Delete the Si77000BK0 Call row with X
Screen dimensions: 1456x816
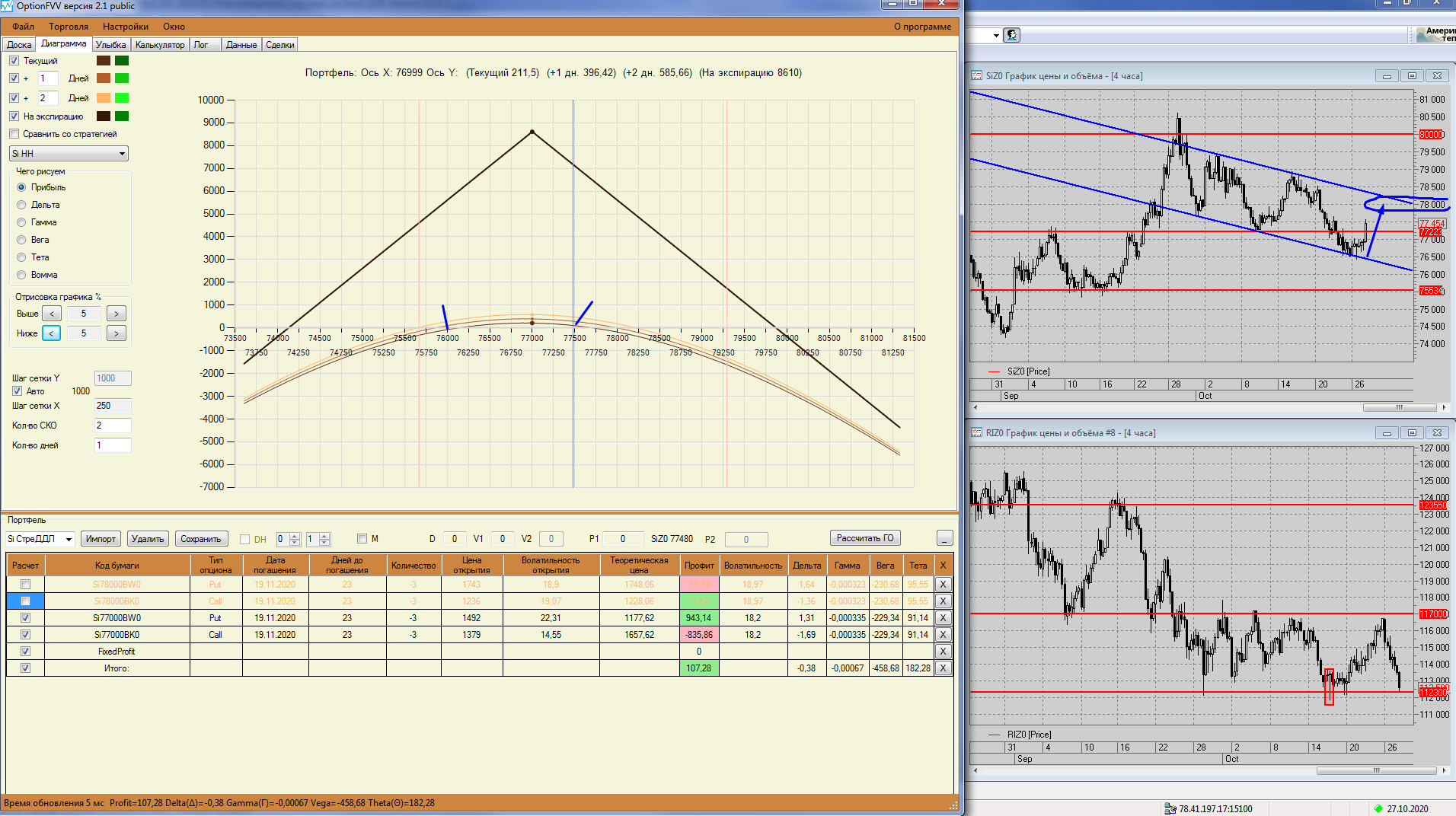pos(943,635)
